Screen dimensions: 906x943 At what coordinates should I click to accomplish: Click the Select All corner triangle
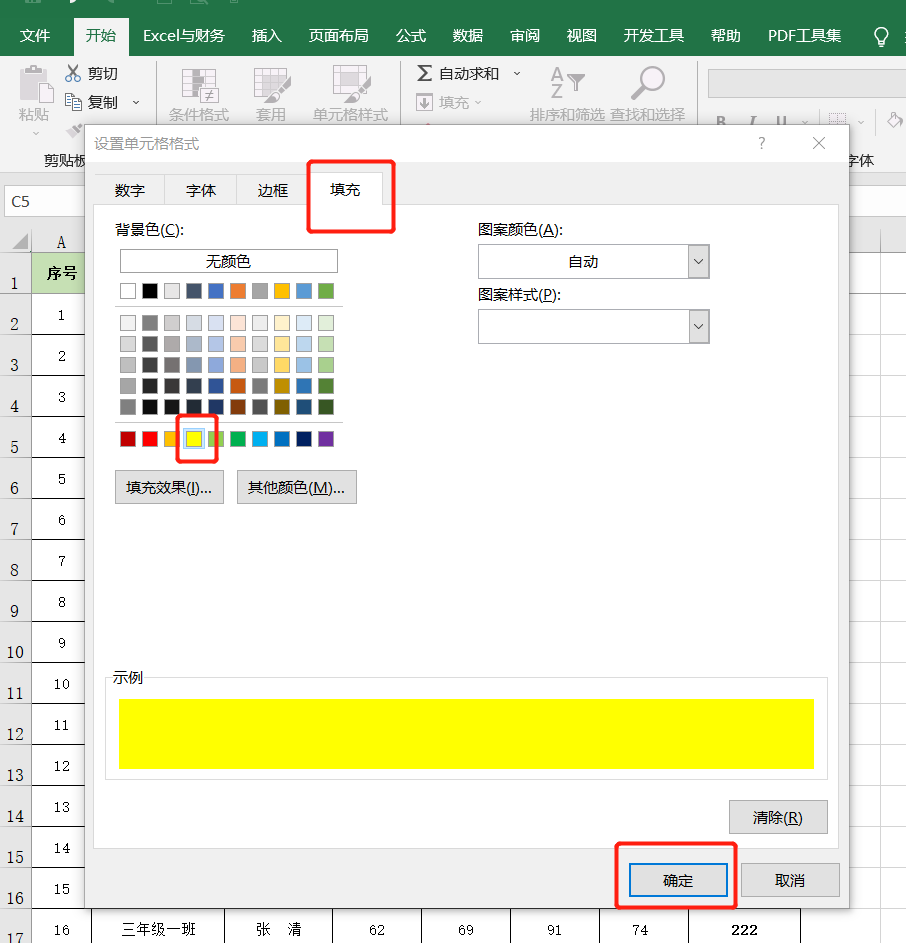[x=20, y=241]
